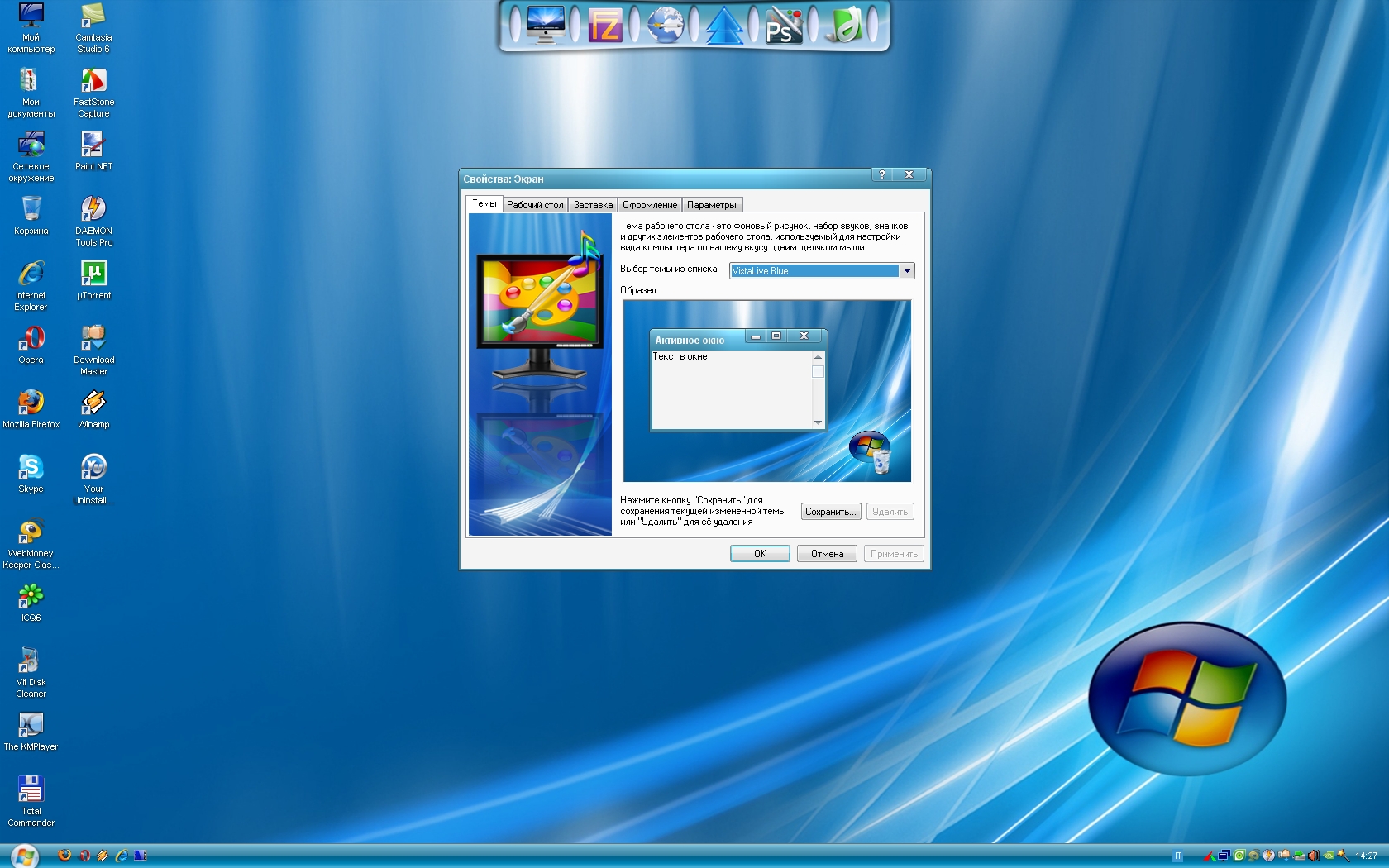Click the theme sample preview image

click(x=766, y=391)
